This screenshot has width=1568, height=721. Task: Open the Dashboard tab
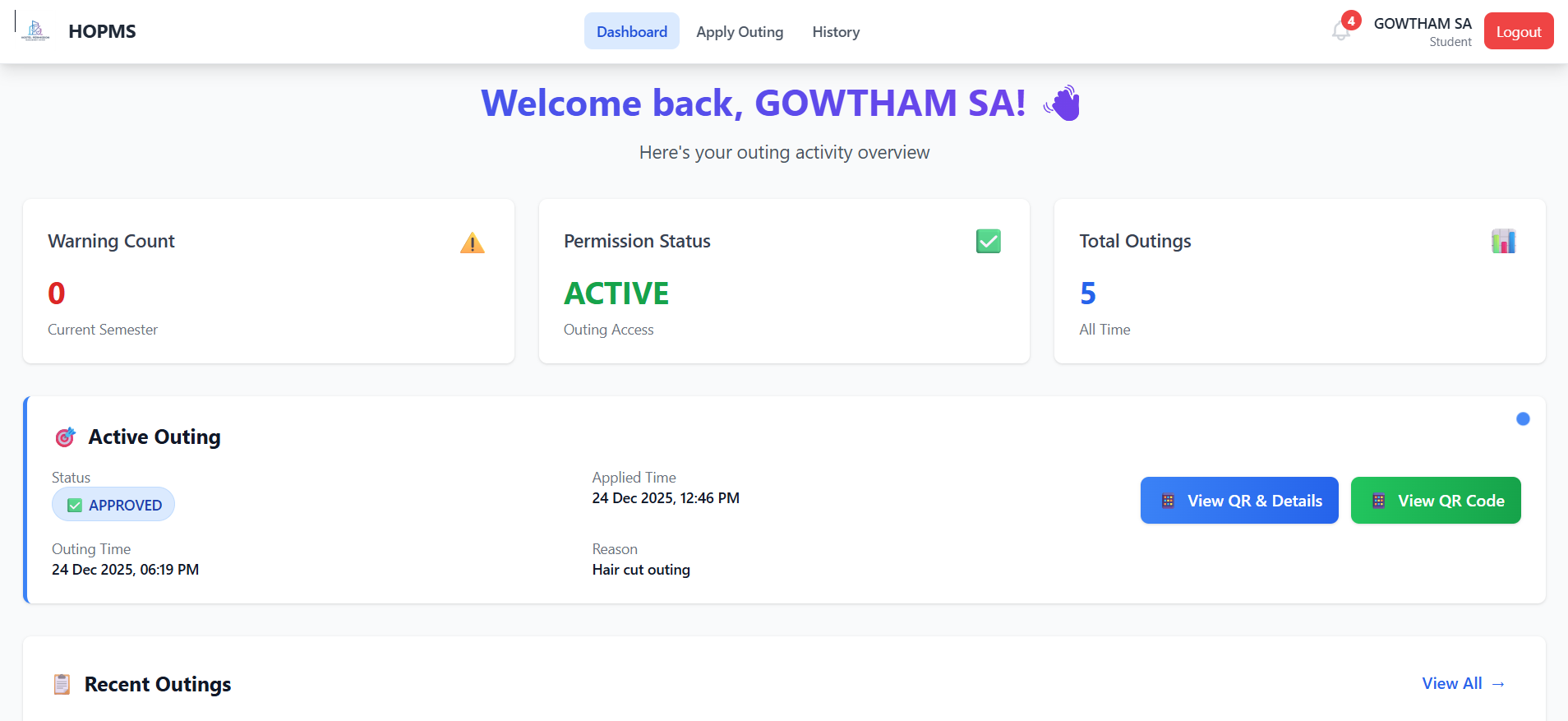pos(632,31)
